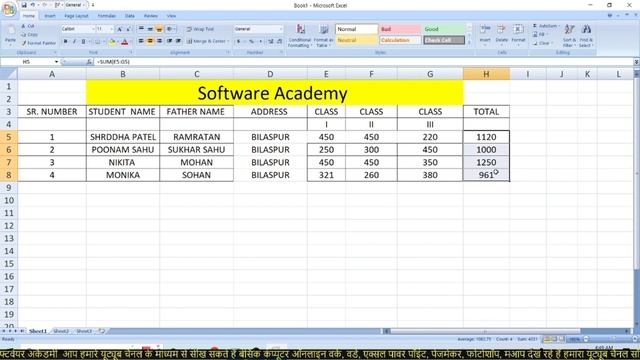This screenshot has width=640, height=360.
Task: Open the Font size dropdown
Action: click(111, 29)
